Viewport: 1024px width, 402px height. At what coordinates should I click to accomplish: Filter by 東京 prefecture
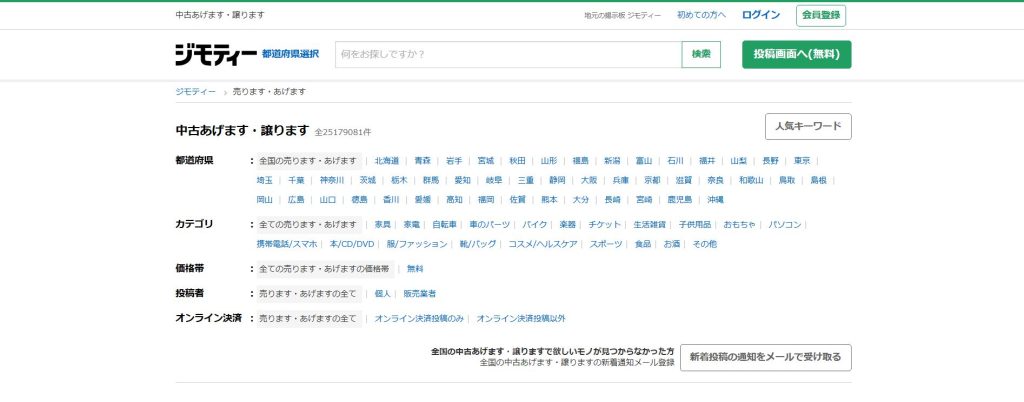click(802, 160)
